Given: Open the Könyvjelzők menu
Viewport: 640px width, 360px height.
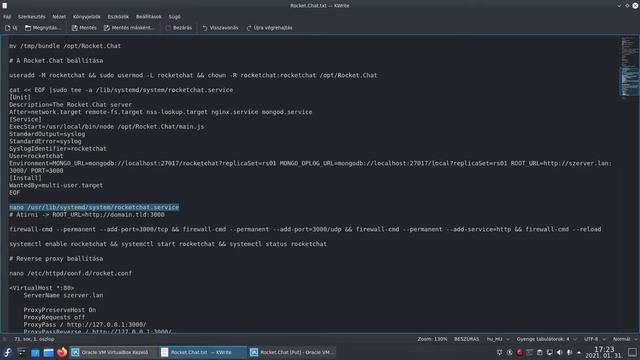Looking at the screenshot, I should pyautogui.click(x=87, y=17).
